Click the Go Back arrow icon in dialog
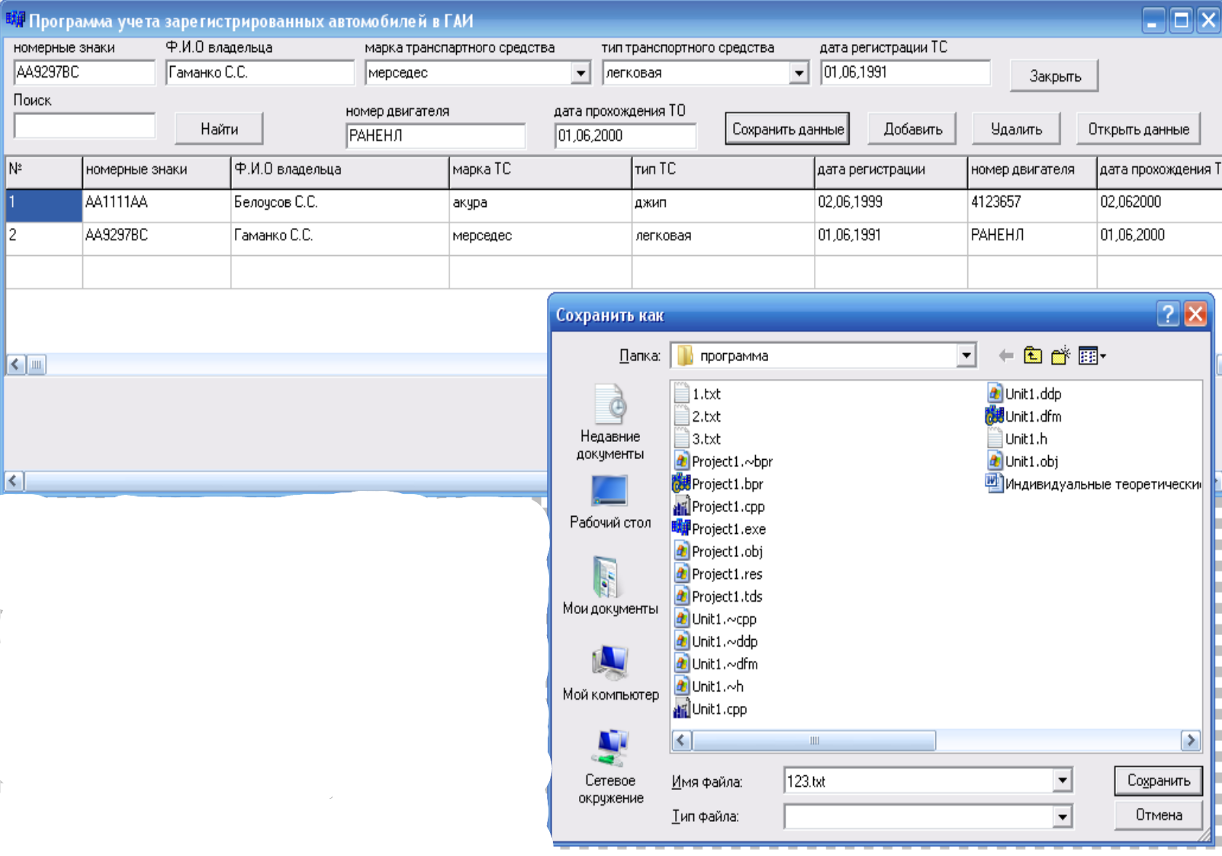The height and width of the screenshot is (856, 1222). [x=1006, y=355]
